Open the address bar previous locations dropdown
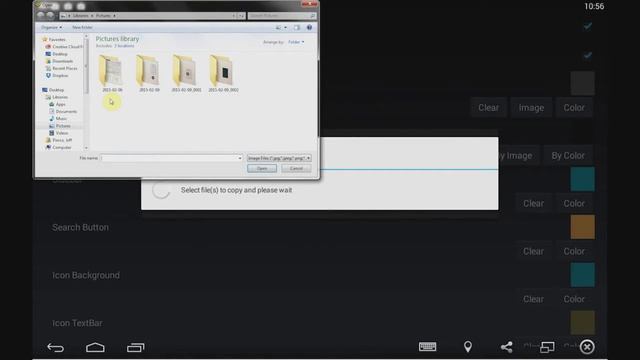Screen dimensions: 640x360 coord(234,16)
